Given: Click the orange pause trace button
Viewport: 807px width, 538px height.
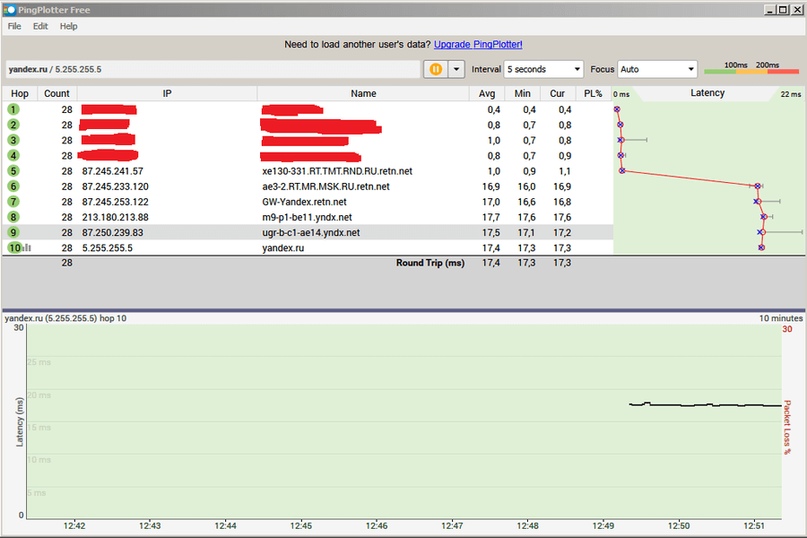Looking at the screenshot, I should click(436, 69).
